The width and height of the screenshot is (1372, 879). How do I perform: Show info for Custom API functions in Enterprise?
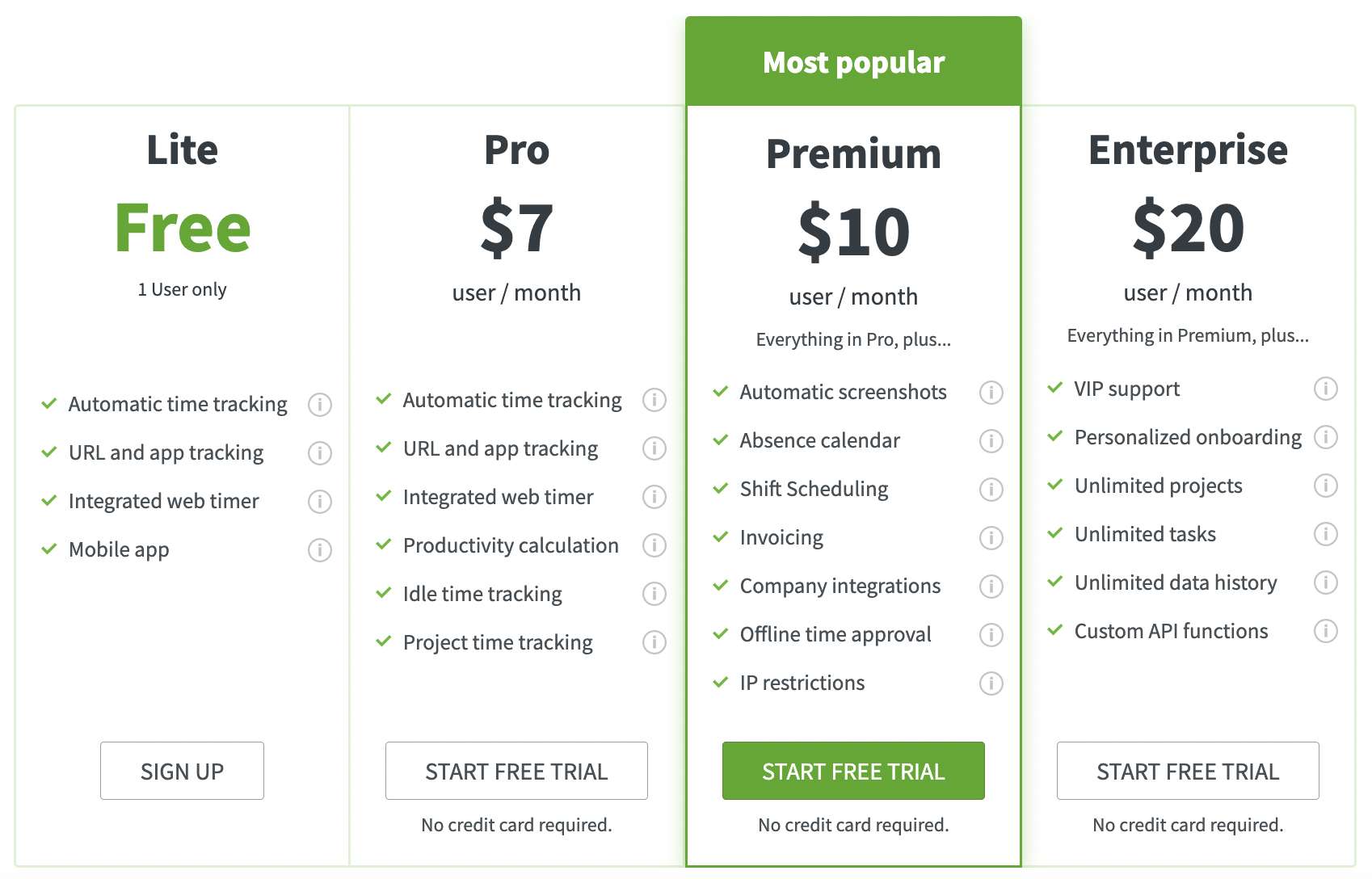pos(1325,632)
